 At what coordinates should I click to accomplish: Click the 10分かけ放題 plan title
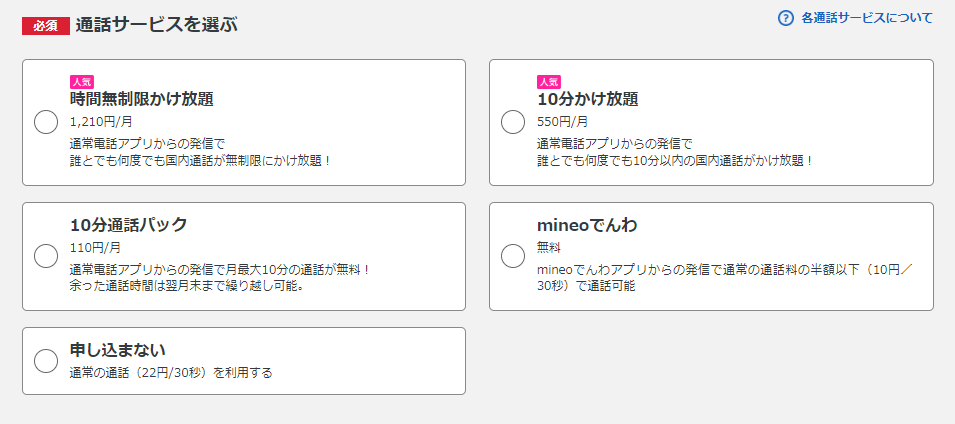587,99
